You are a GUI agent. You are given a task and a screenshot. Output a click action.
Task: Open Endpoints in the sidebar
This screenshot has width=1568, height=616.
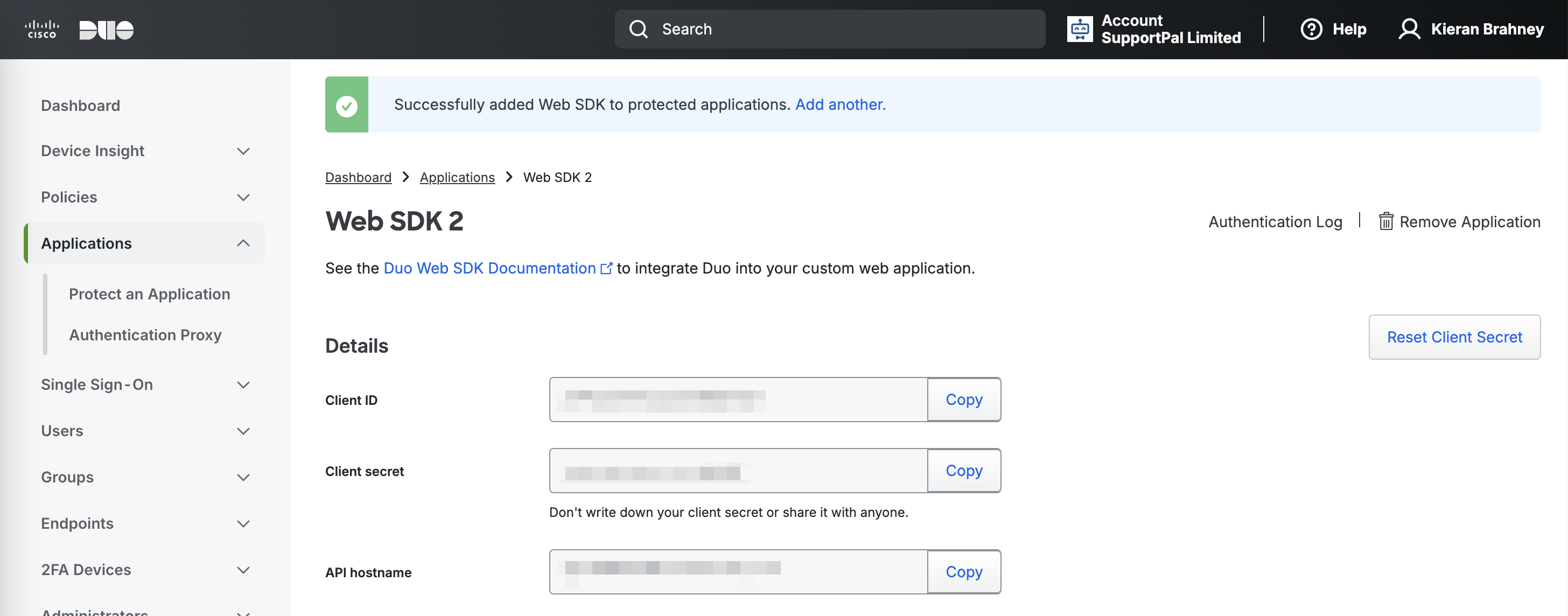tap(78, 523)
